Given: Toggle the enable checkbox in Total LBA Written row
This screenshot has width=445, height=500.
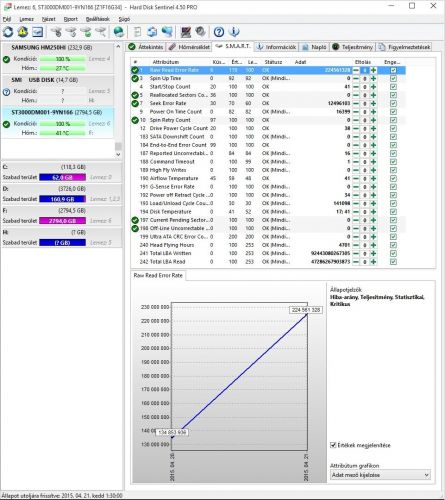Looking at the screenshot, I should pyautogui.click(x=393, y=253).
